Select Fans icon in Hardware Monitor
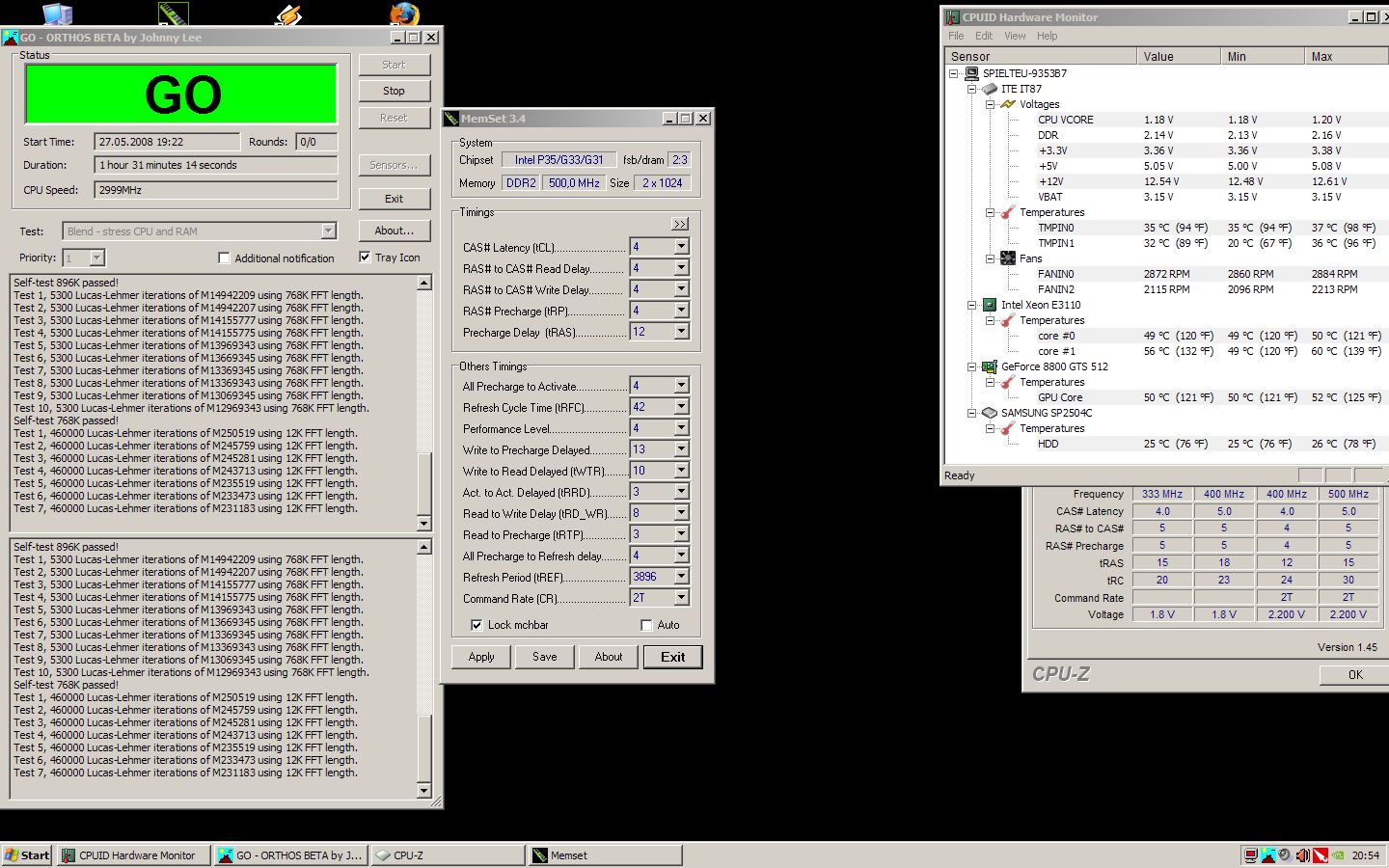 (1008, 258)
